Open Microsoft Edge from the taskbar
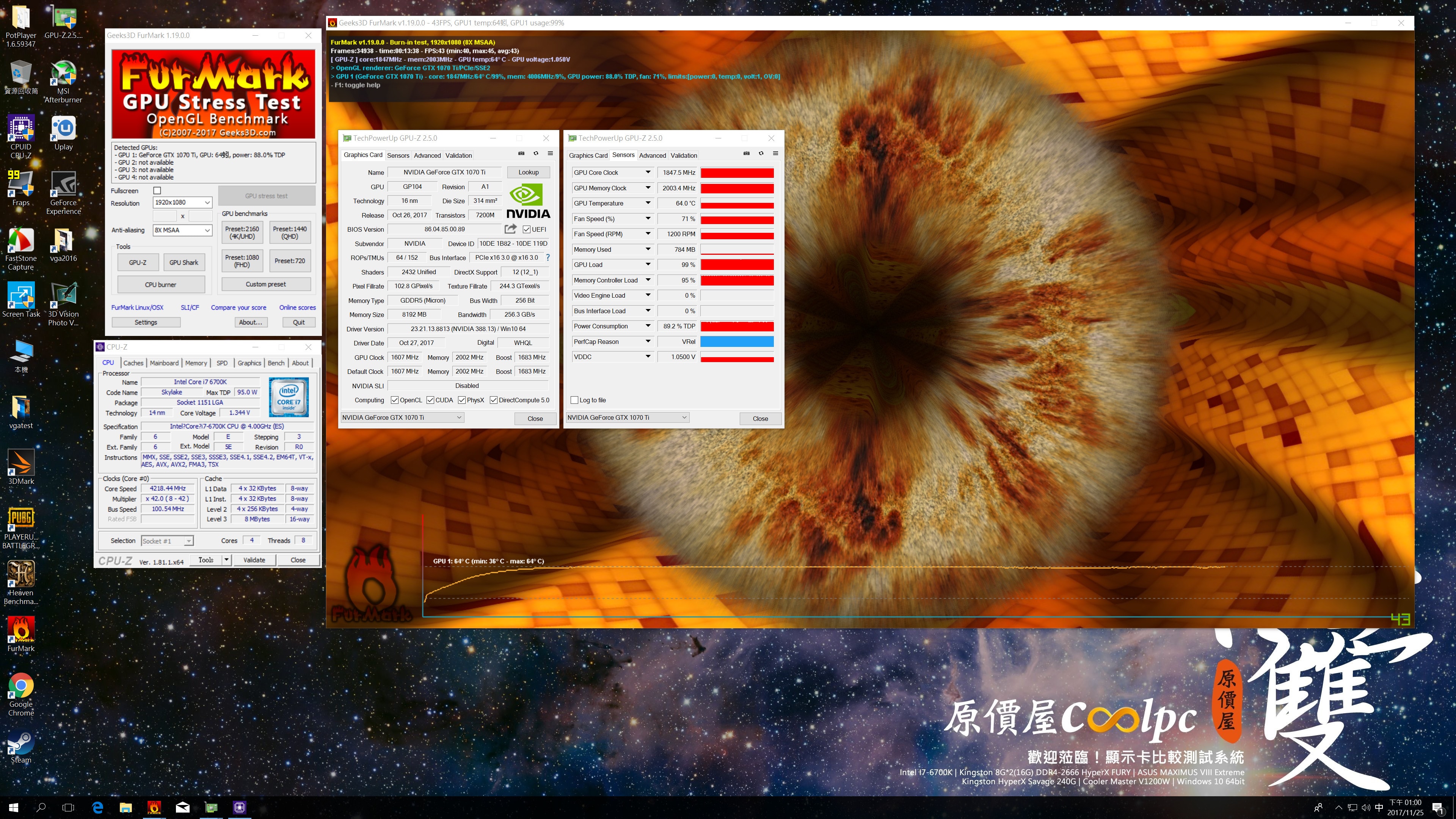Screen dimensions: 1456x819 (97, 807)
